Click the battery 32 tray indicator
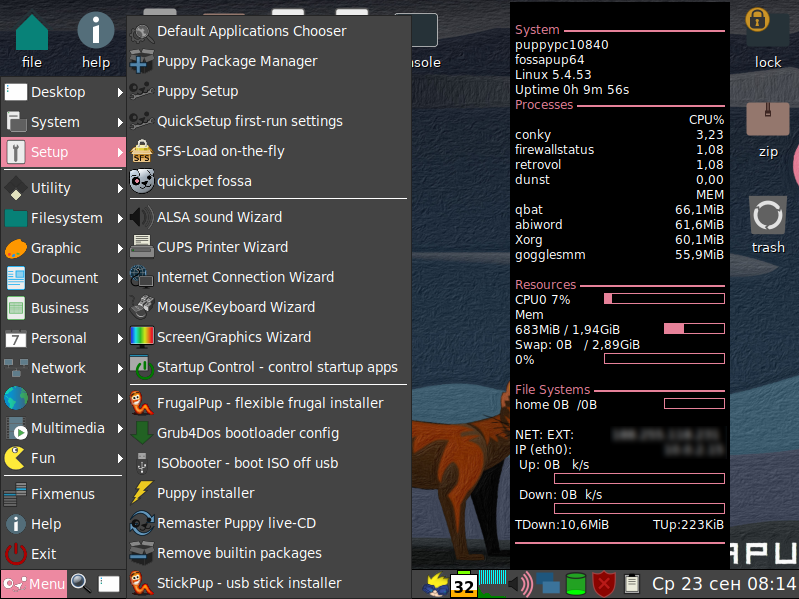799x599 pixels. point(464,584)
